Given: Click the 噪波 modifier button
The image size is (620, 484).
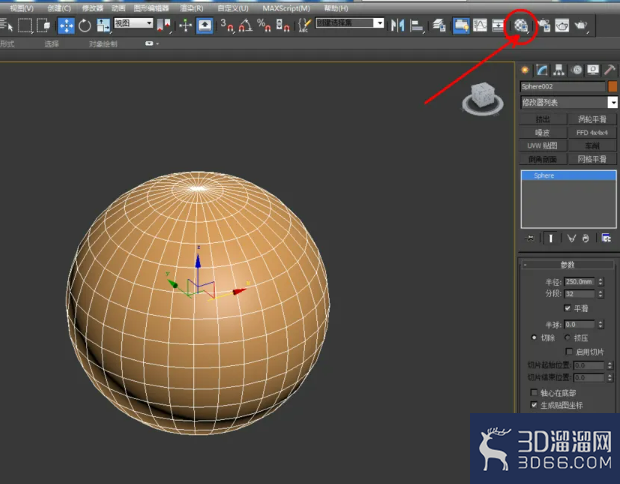Looking at the screenshot, I should point(542,133).
